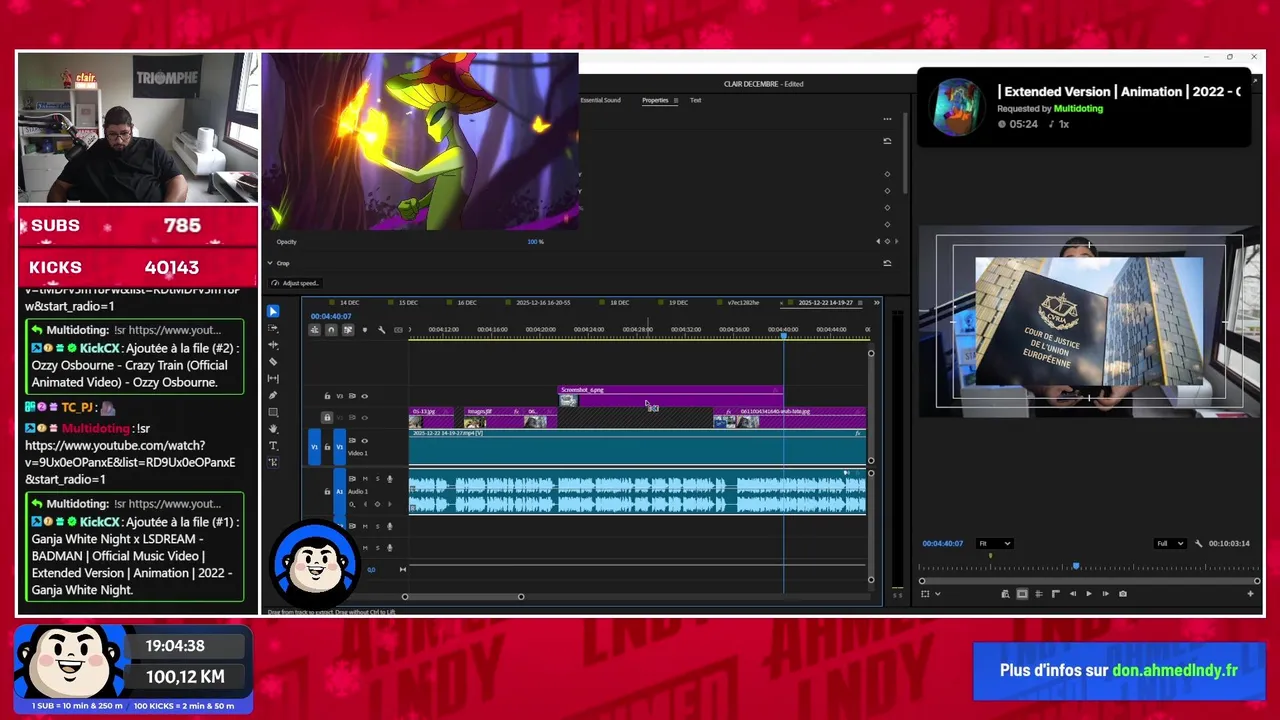Hide track V3 with its eye icon

coord(364,396)
